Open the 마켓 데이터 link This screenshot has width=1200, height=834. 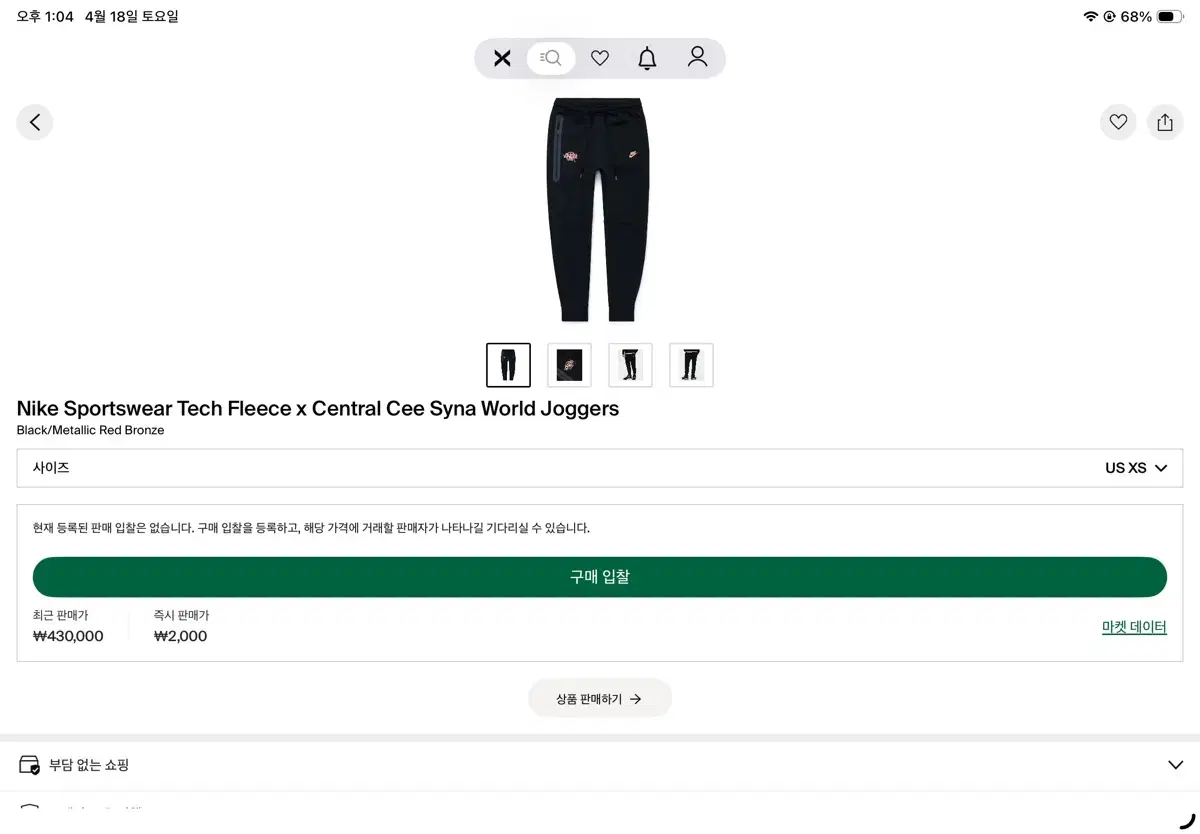pyautogui.click(x=1134, y=627)
